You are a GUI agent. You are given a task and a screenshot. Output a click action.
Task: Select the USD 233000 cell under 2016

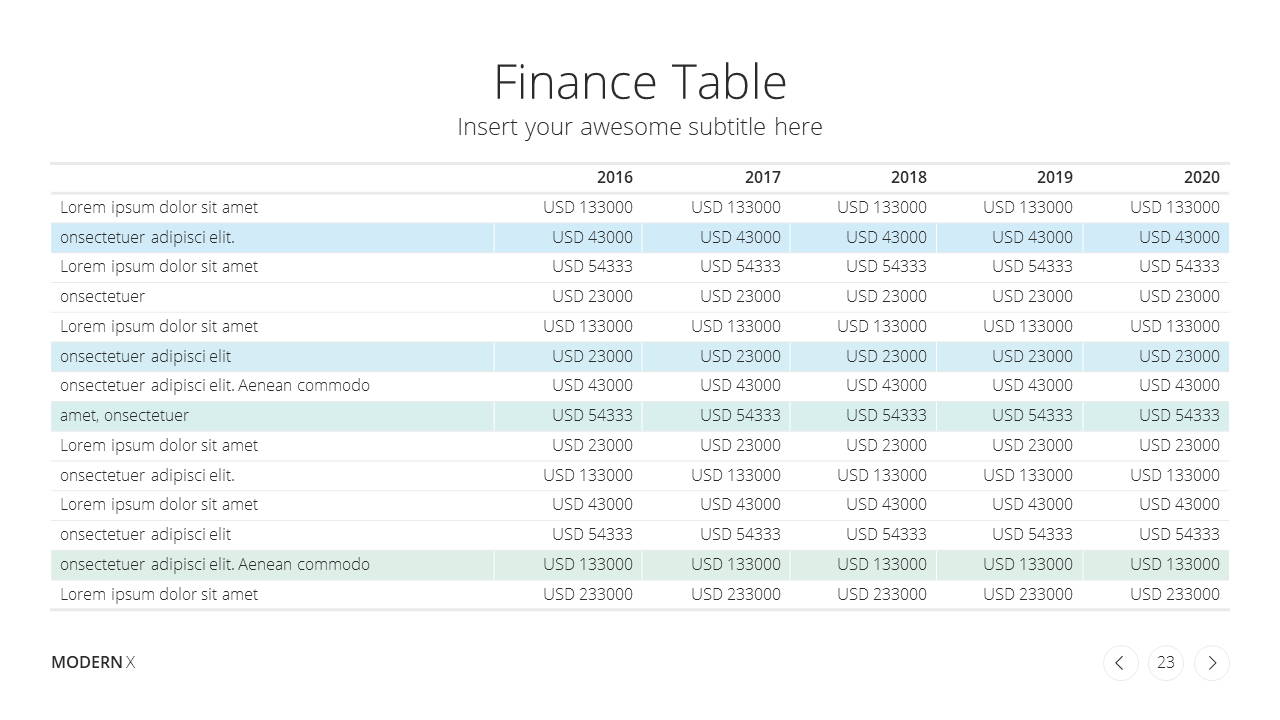588,594
